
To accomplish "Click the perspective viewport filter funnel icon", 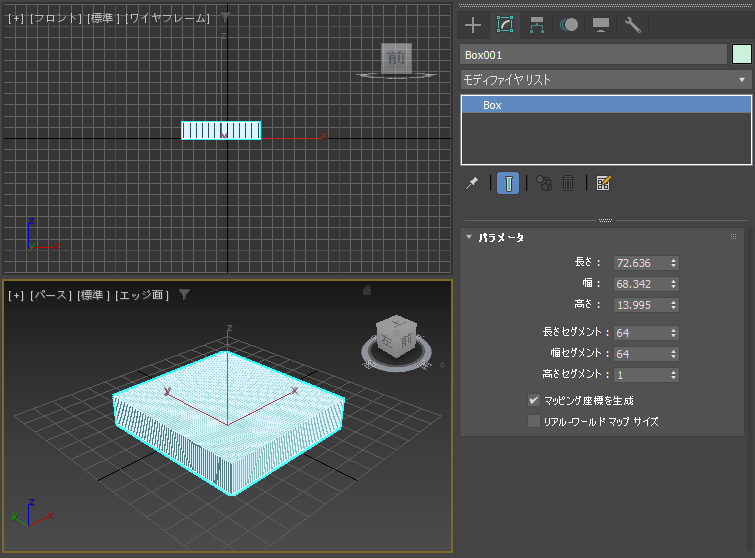I will click(184, 294).
